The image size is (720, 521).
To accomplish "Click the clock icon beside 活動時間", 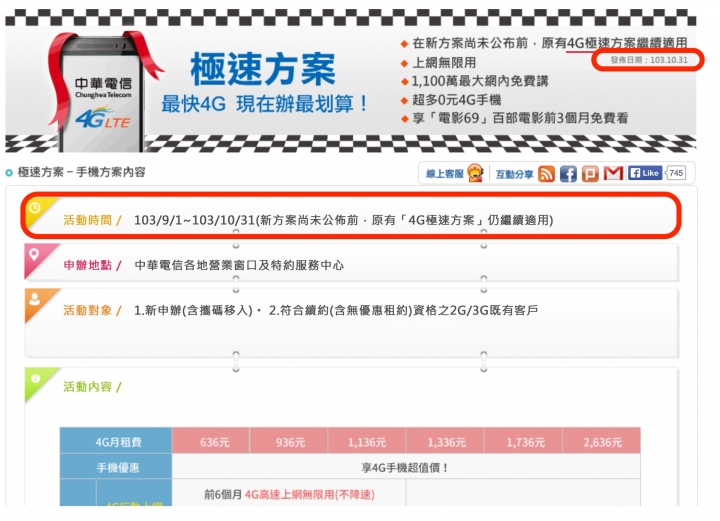I will click(x=34, y=208).
